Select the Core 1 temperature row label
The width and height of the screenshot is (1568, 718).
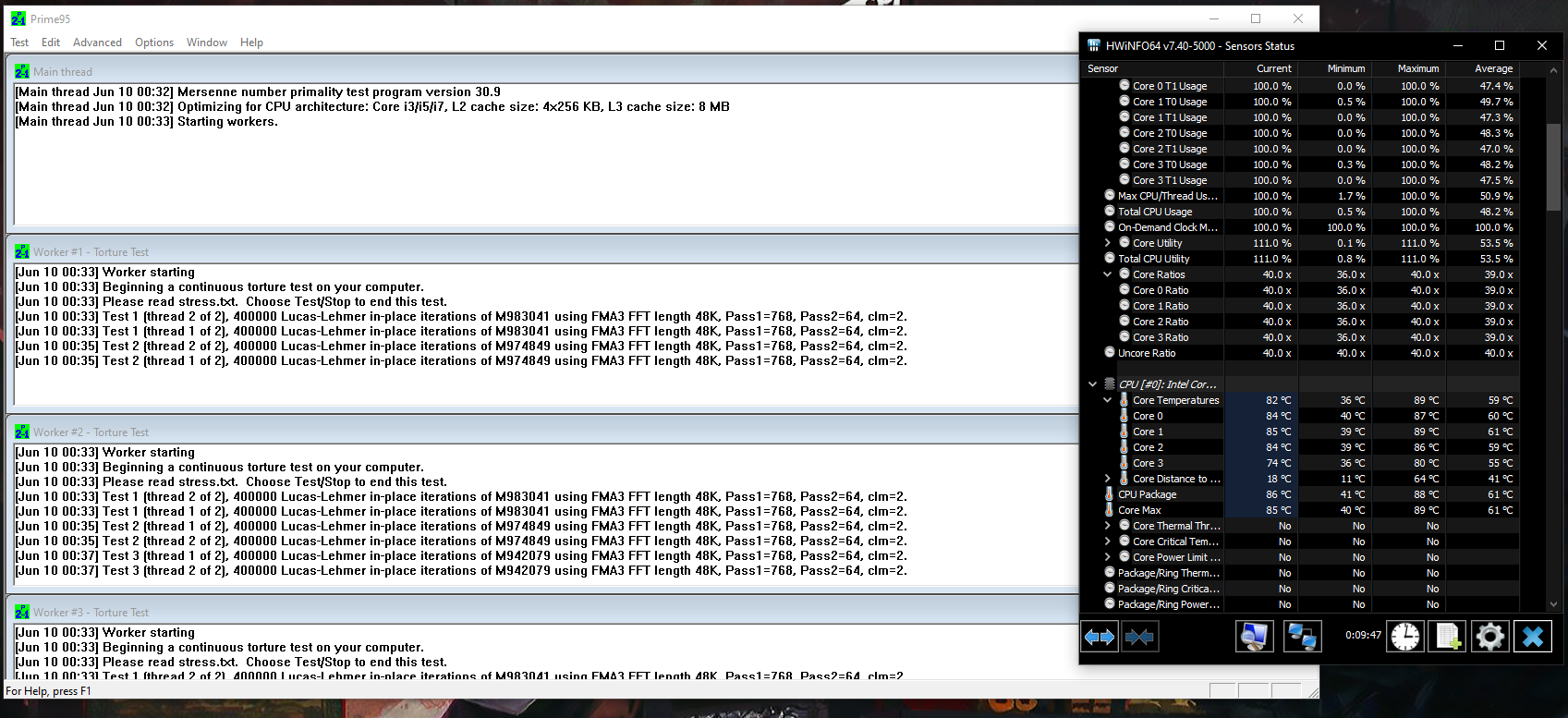pyautogui.click(x=1149, y=432)
